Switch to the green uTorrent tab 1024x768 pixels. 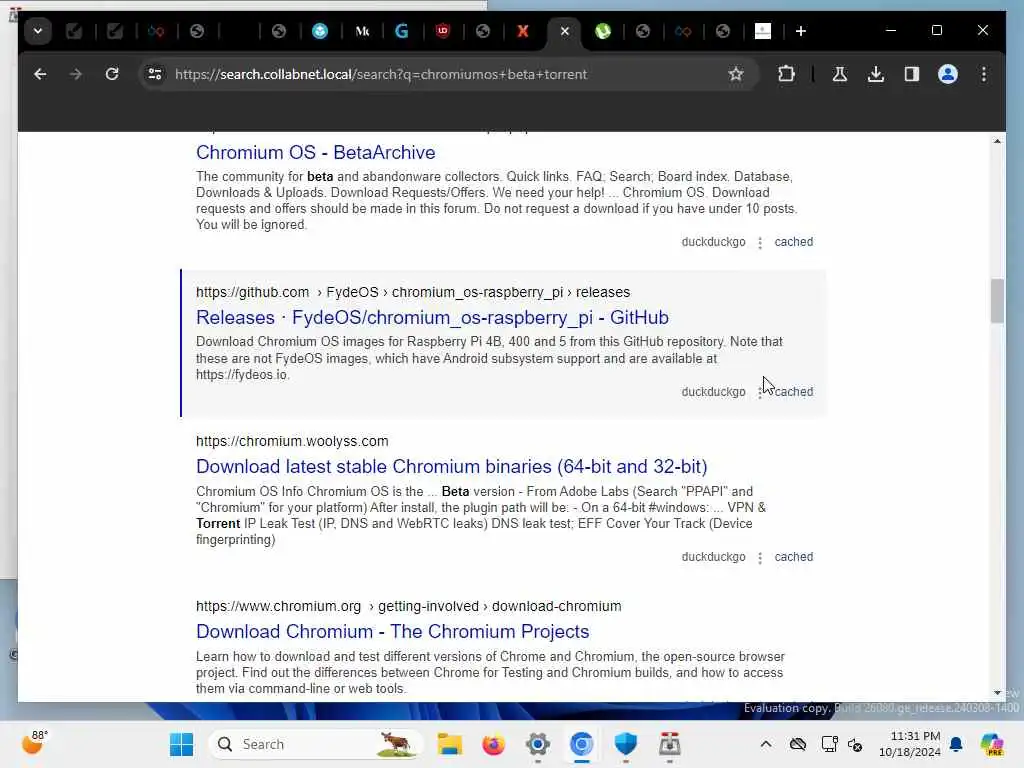(602, 31)
